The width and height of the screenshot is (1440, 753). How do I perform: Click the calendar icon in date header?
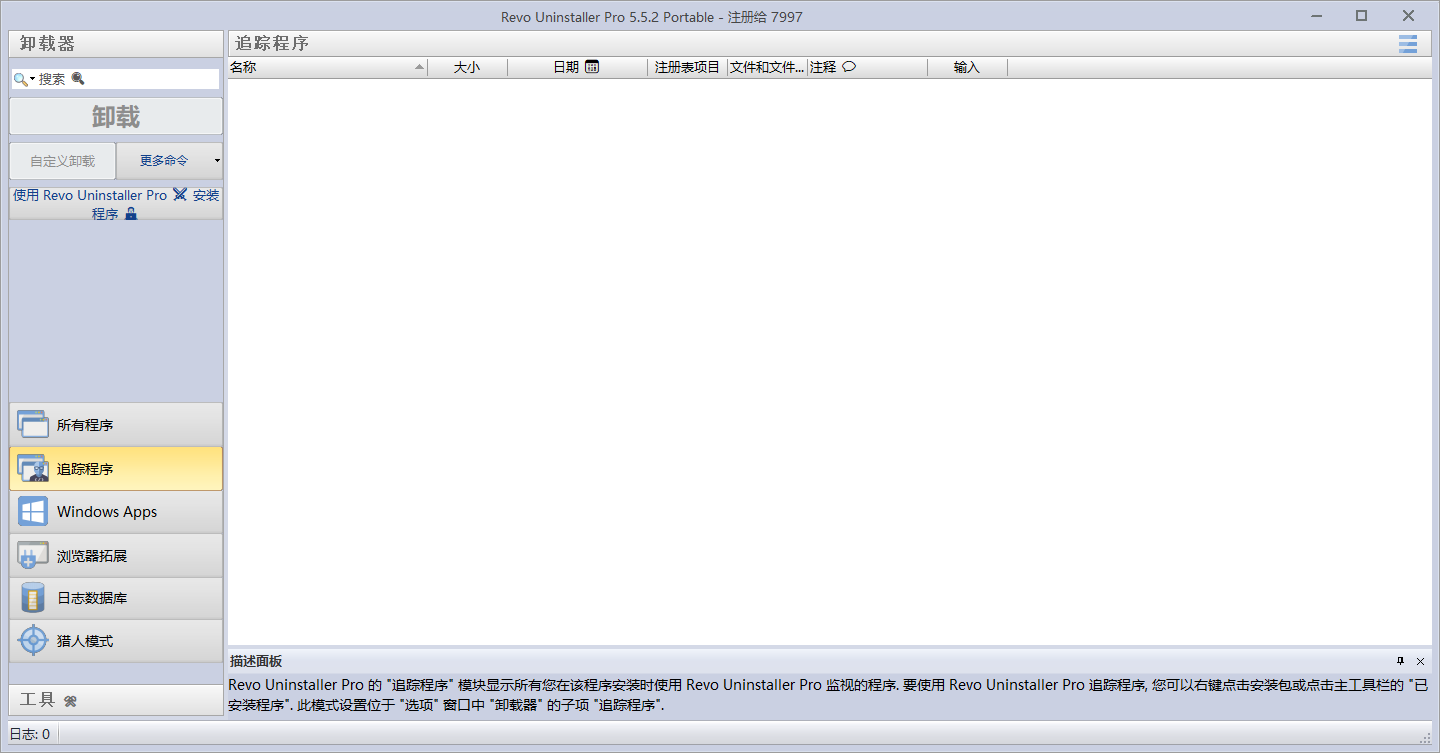[592, 67]
